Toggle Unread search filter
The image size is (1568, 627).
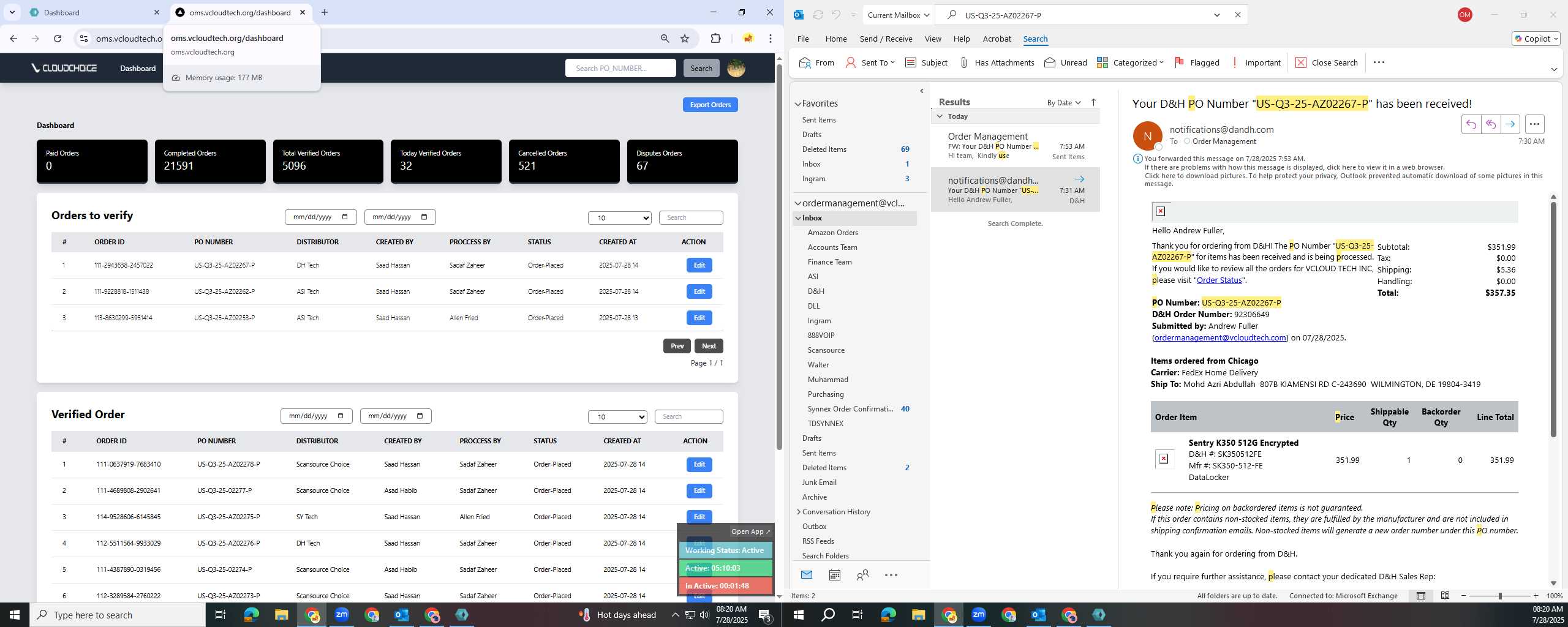click(1066, 62)
